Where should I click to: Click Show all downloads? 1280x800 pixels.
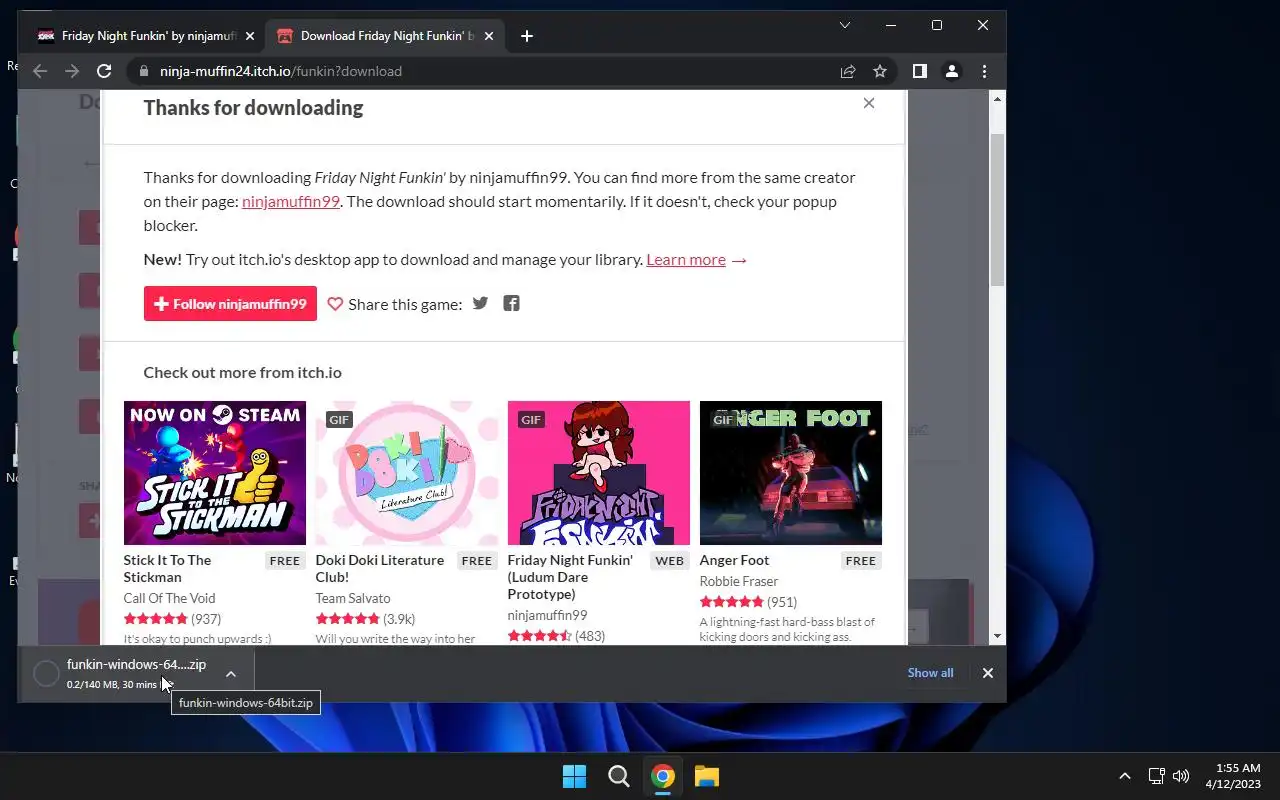[930, 673]
